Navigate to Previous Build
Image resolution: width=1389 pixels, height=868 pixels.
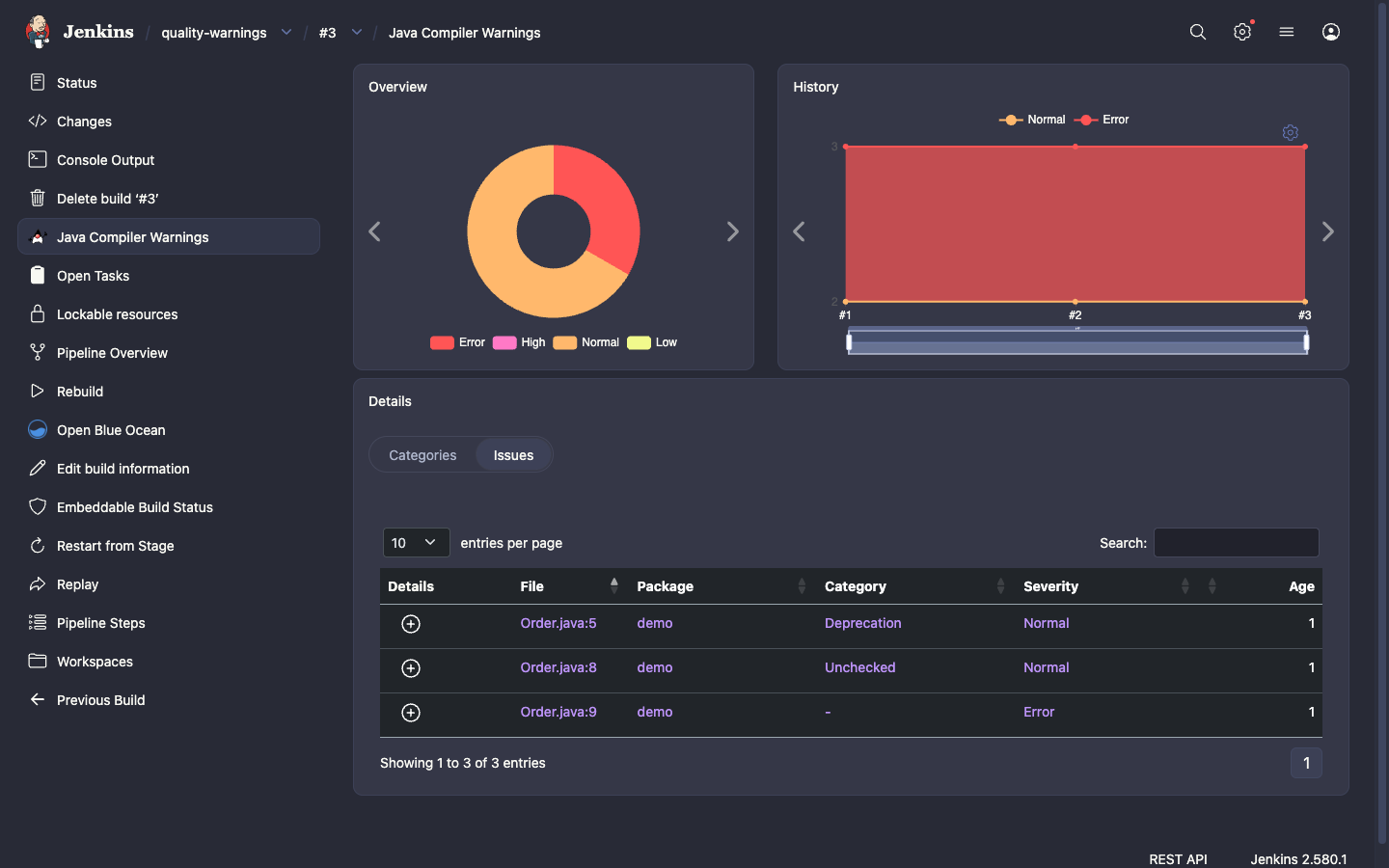pos(169,700)
